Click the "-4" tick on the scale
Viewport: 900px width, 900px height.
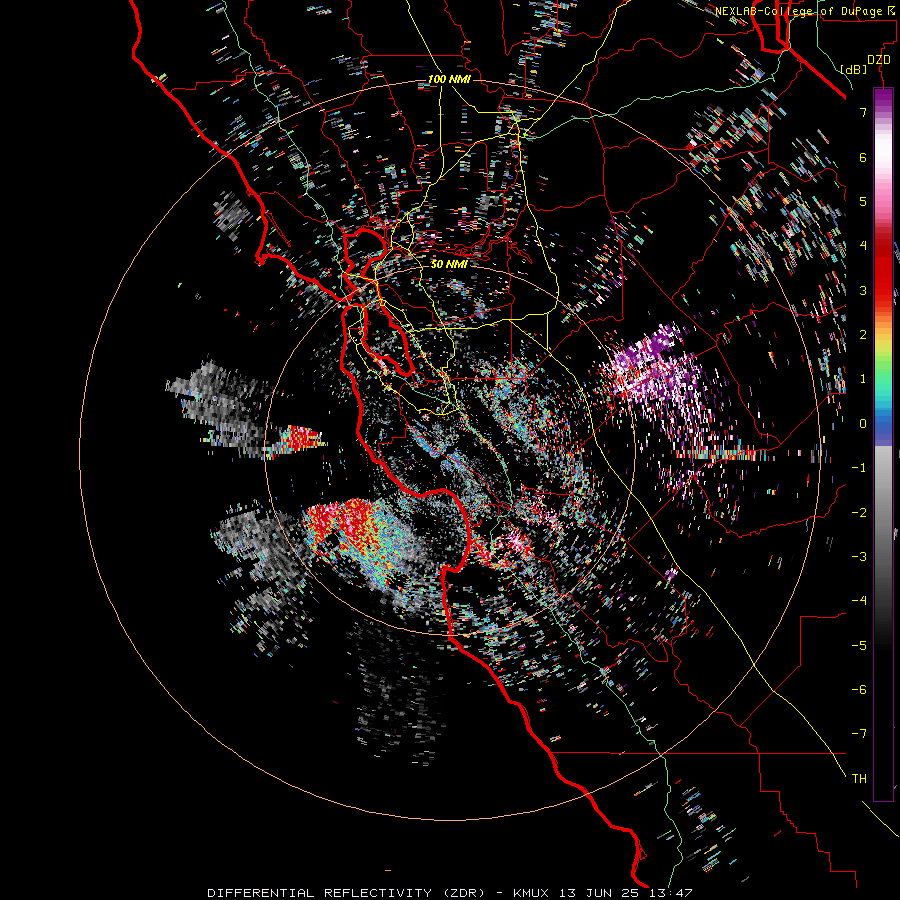tap(859, 601)
